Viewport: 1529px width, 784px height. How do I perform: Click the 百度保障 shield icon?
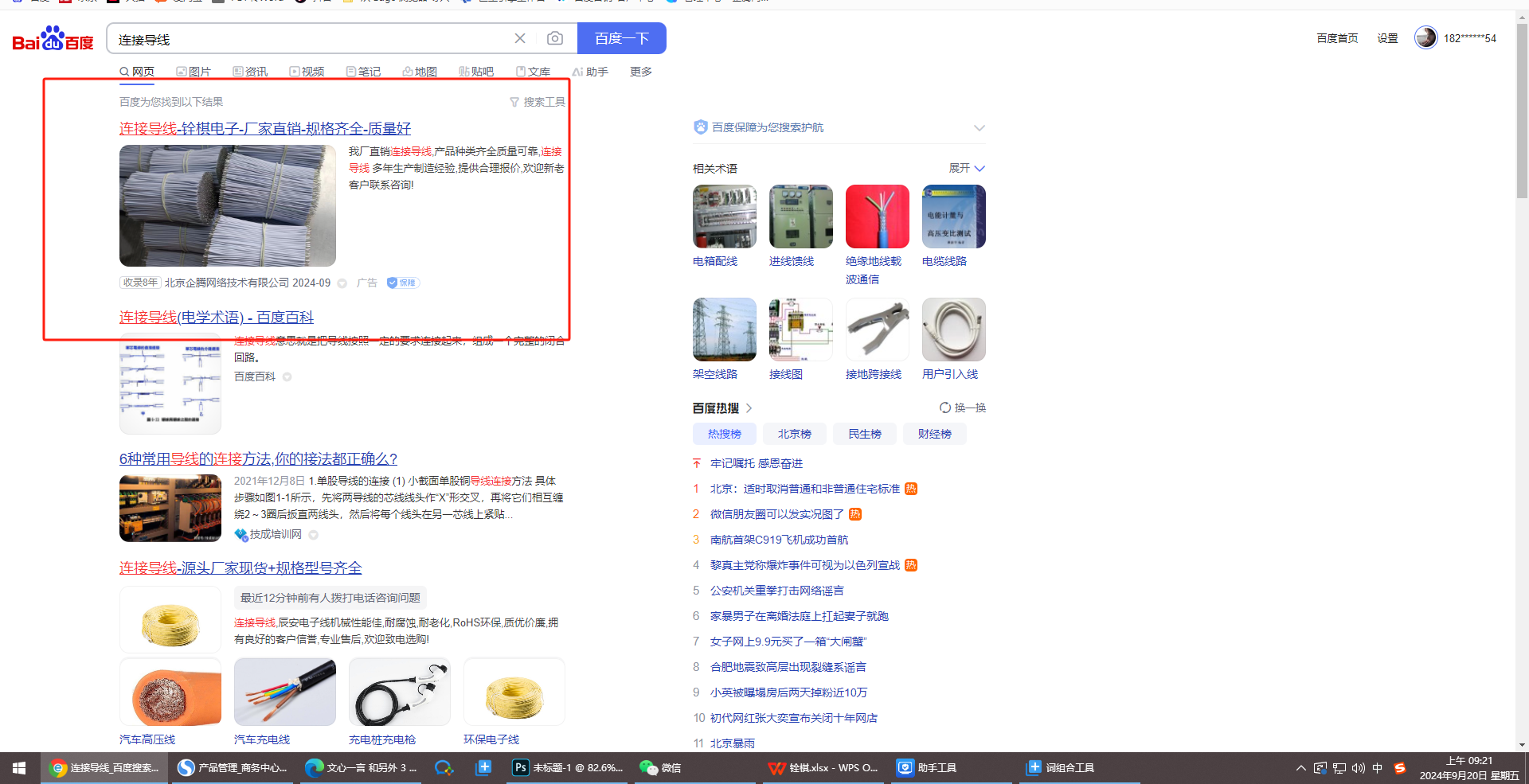[701, 127]
